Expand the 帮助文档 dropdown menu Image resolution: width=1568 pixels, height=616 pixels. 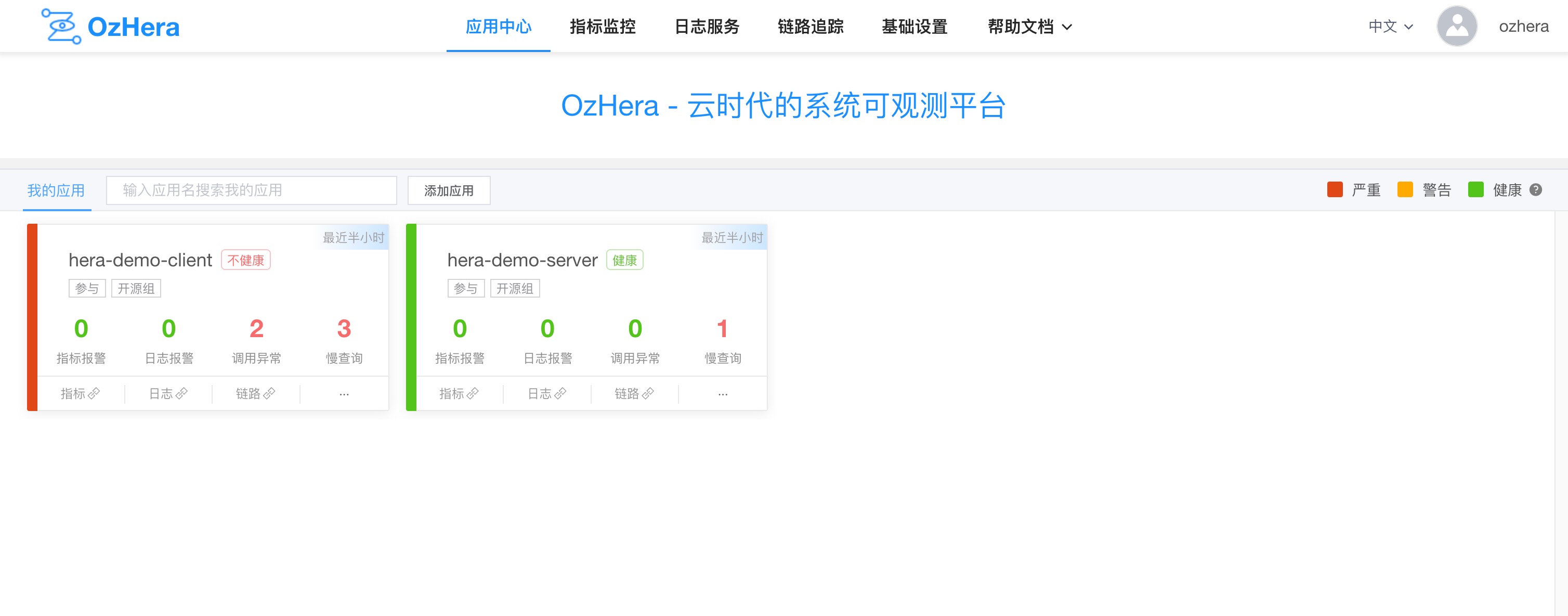[x=1029, y=27]
